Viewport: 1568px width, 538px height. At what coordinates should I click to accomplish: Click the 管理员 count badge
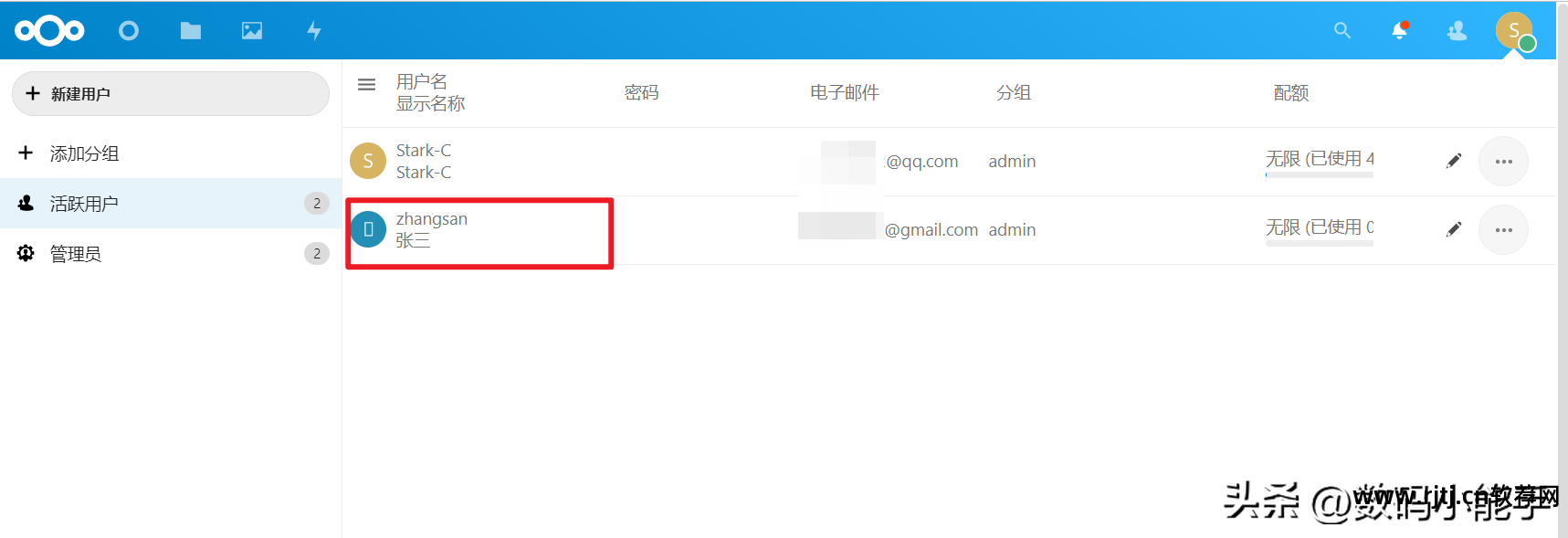point(317,254)
